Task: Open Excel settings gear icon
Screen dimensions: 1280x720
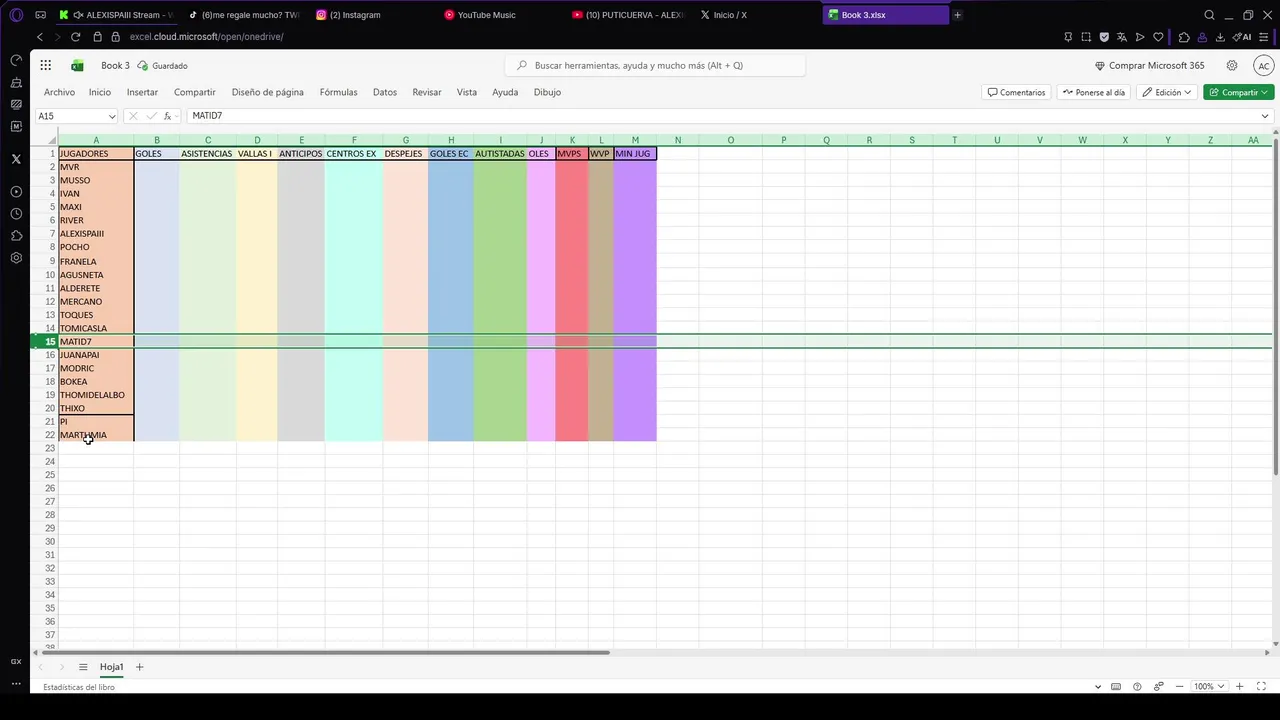Action: tap(1232, 65)
